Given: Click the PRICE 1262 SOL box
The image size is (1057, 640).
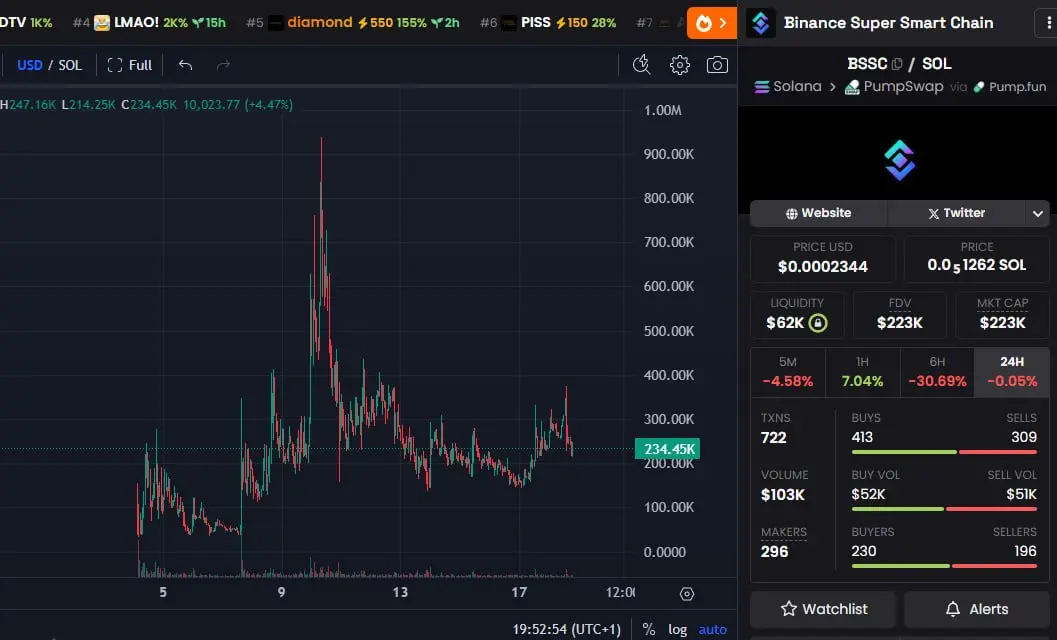Looking at the screenshot, I should (x=976, y=258).
